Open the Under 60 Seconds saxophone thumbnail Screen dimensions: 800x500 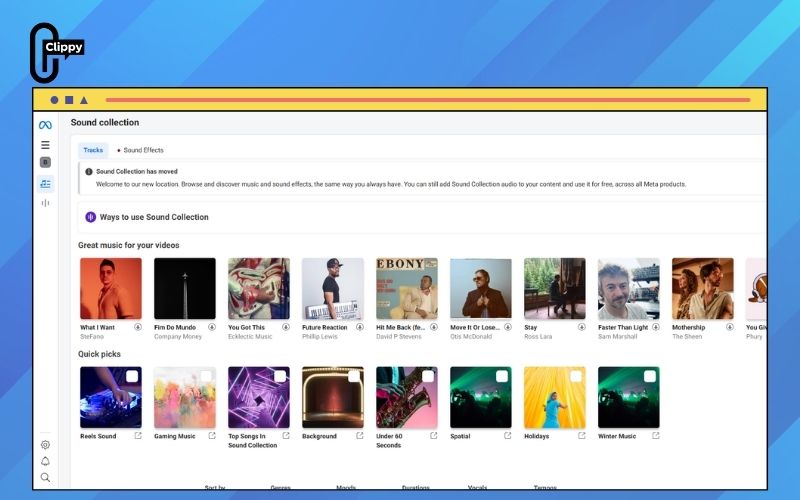coord(407,397)
